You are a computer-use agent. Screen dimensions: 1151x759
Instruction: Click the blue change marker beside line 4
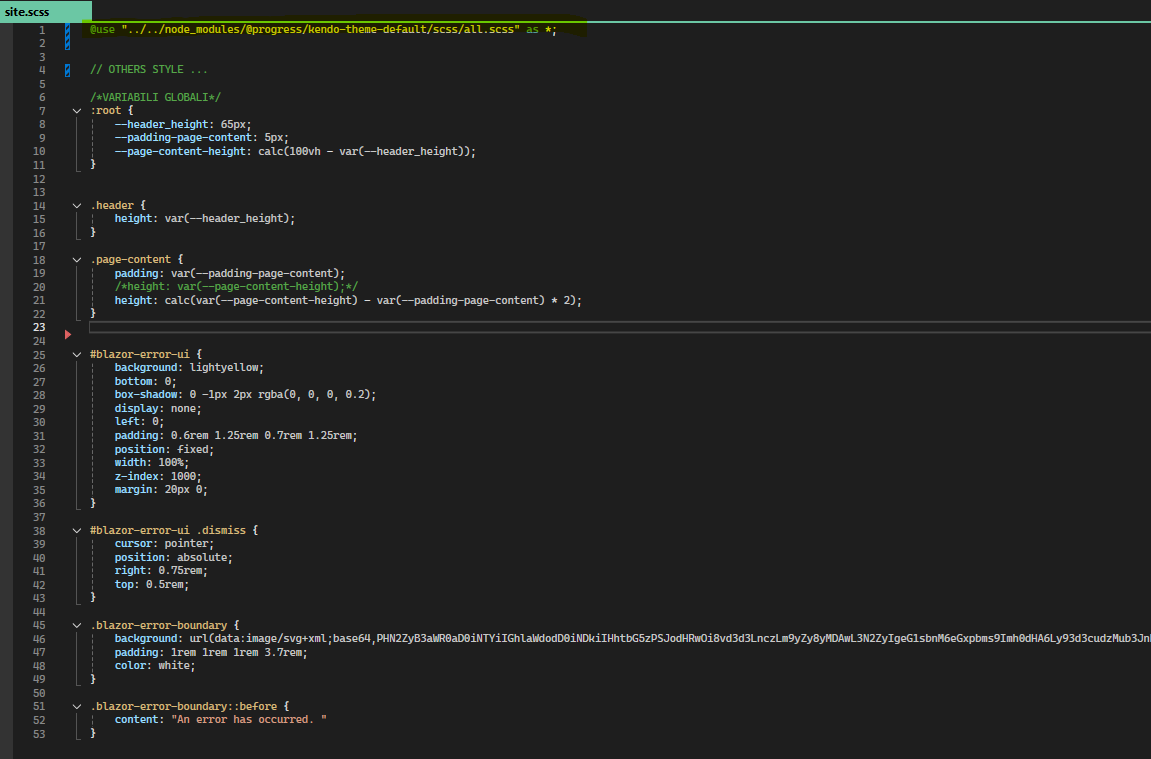67,70
